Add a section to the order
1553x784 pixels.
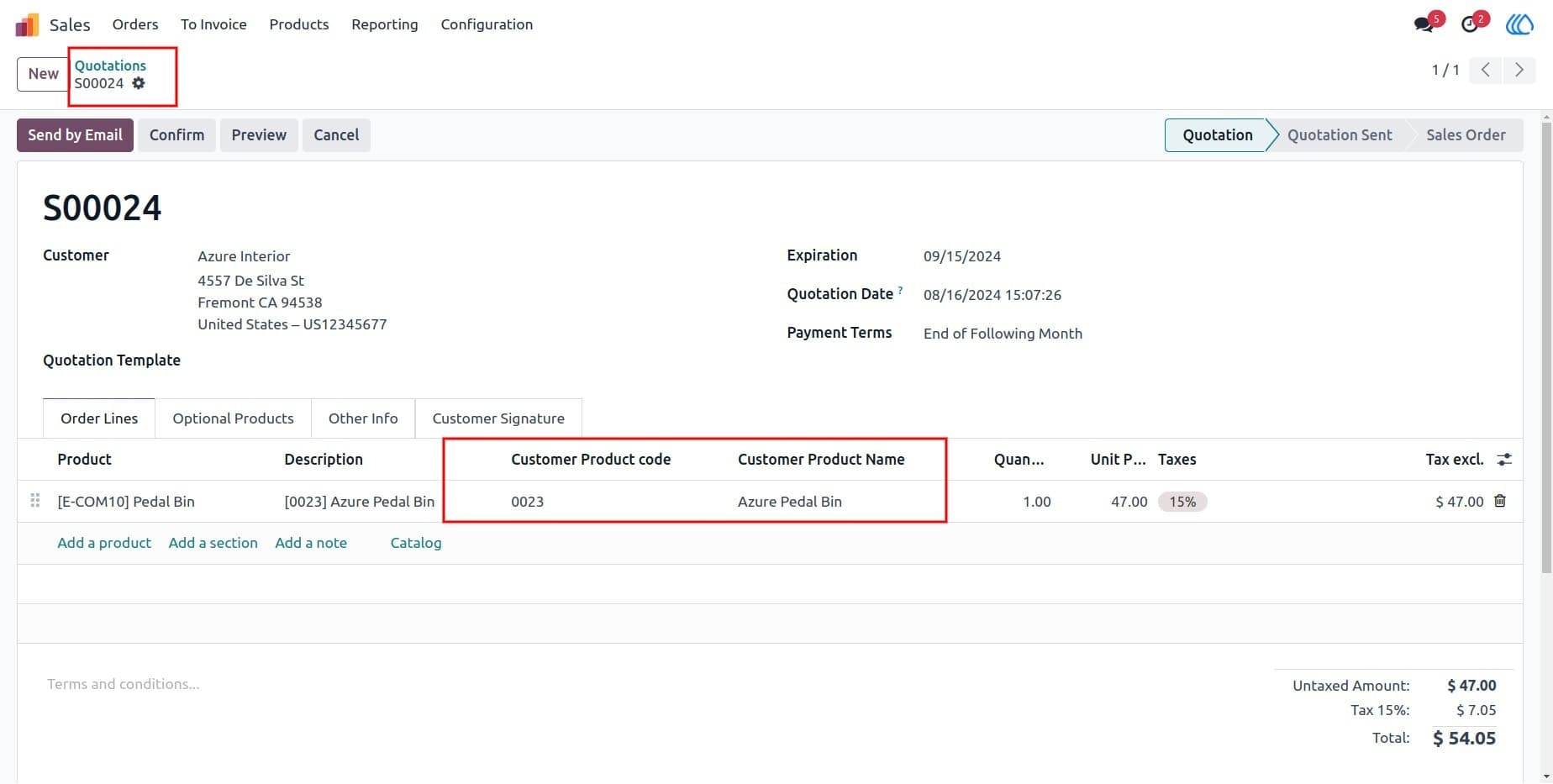click(x=213, y=543)
